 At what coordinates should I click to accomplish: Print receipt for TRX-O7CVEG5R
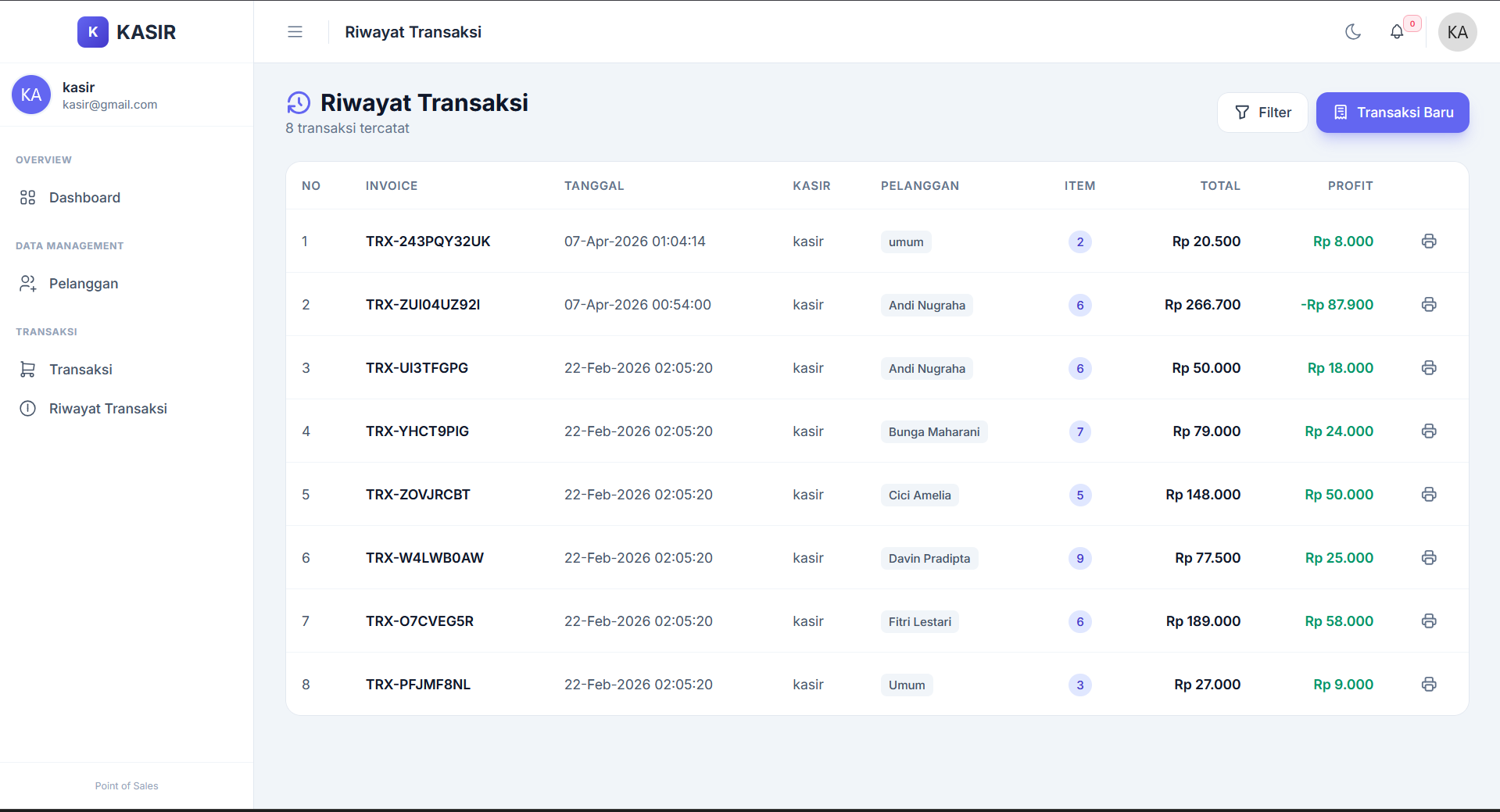click(x=1429, y=621)
